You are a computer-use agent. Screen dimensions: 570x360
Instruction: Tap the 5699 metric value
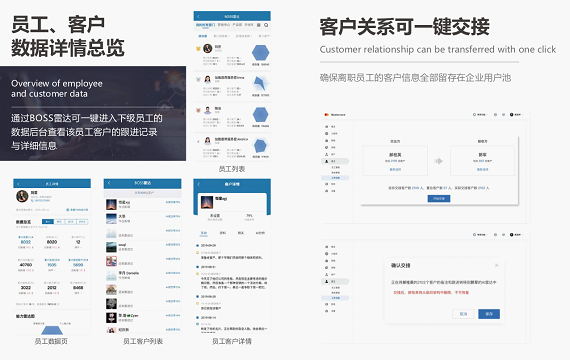tap(78, 265)
